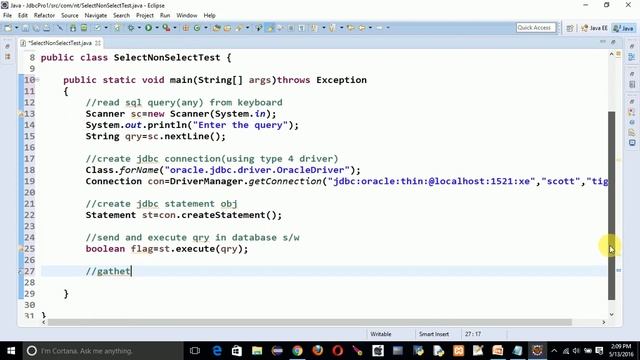Open Task View on taskbar
Image resolution: width=640 pixels, height=360 pixels.
tap(195, 351)
